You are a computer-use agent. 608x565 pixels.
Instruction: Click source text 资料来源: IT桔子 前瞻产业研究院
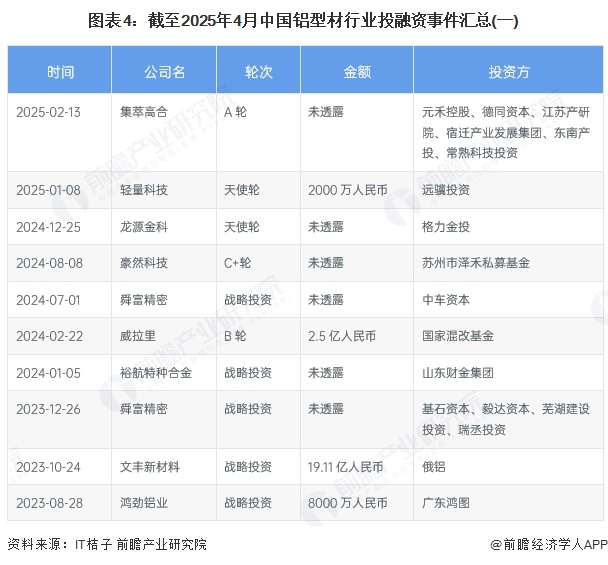click(x=107, y=544)
